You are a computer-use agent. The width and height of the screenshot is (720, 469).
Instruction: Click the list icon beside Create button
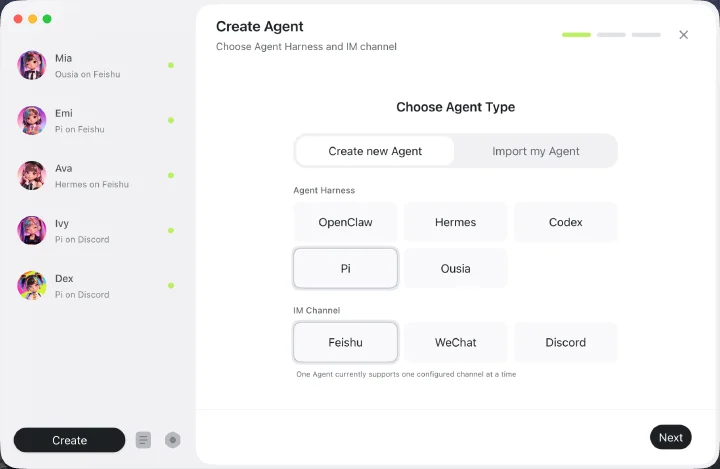coord(143,440)
